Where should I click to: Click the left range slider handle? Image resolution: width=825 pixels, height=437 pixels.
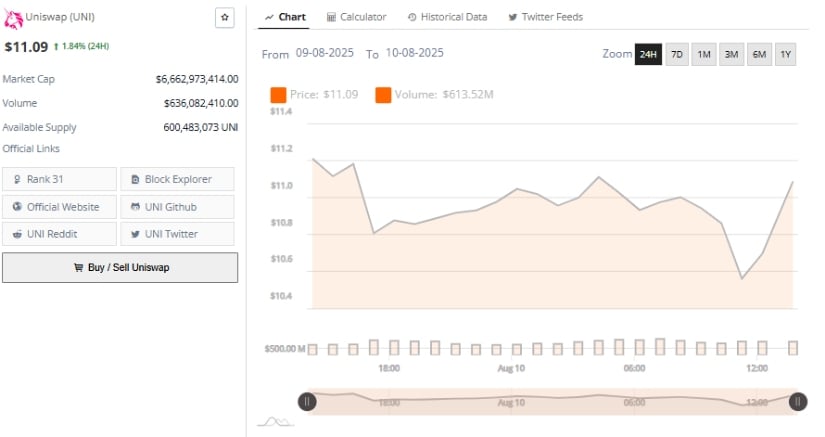tap(307, 402)
